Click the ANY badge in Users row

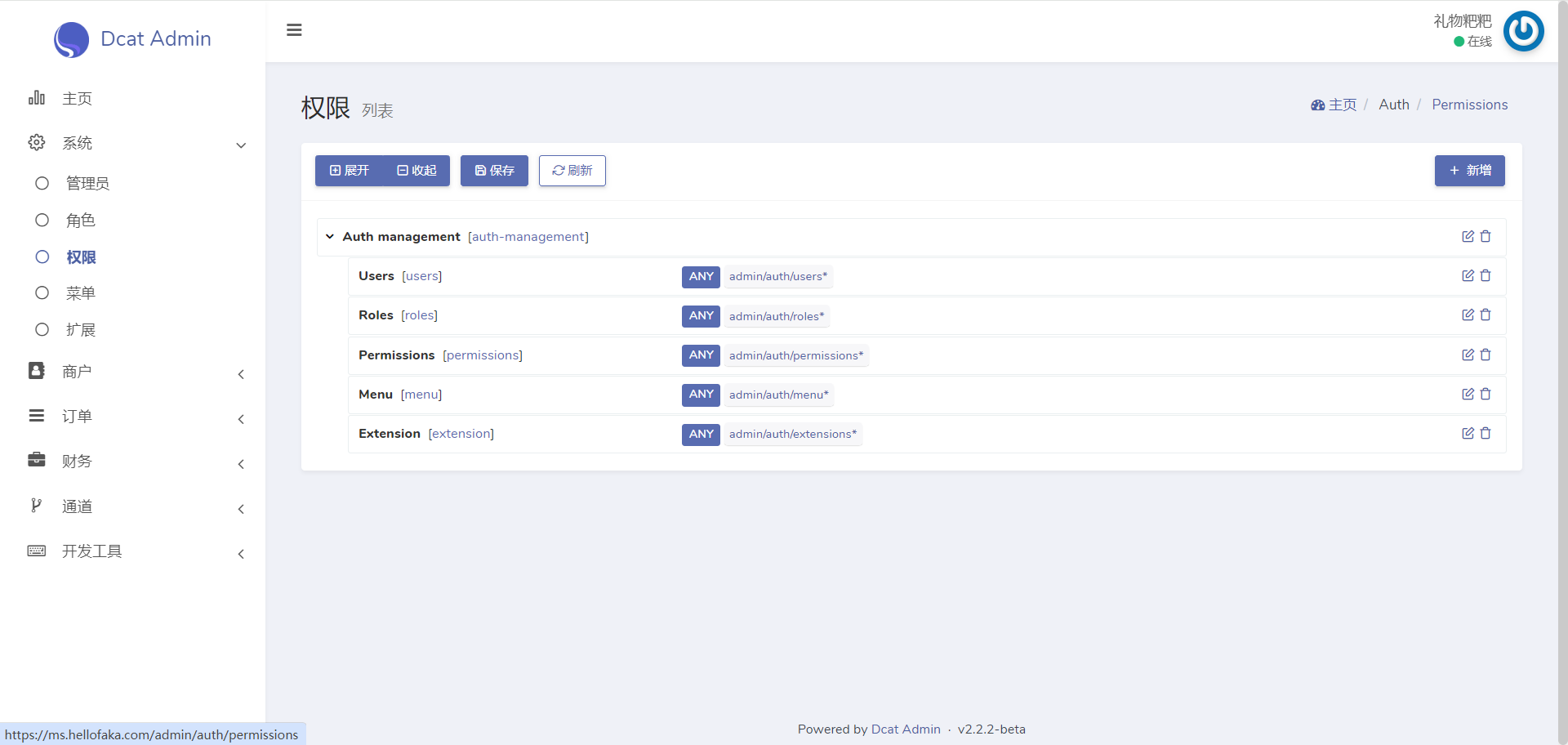pyautogui.click(x=701, y=276)
